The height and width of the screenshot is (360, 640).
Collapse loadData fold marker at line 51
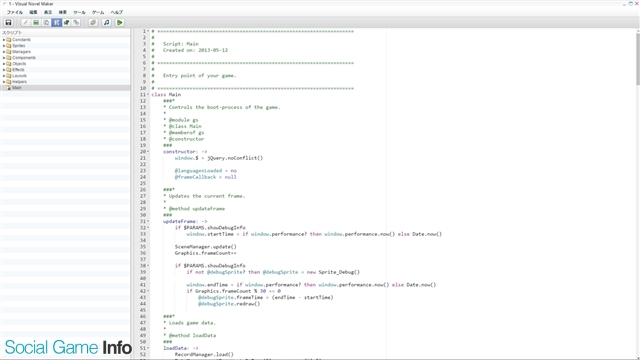[148, 348]
